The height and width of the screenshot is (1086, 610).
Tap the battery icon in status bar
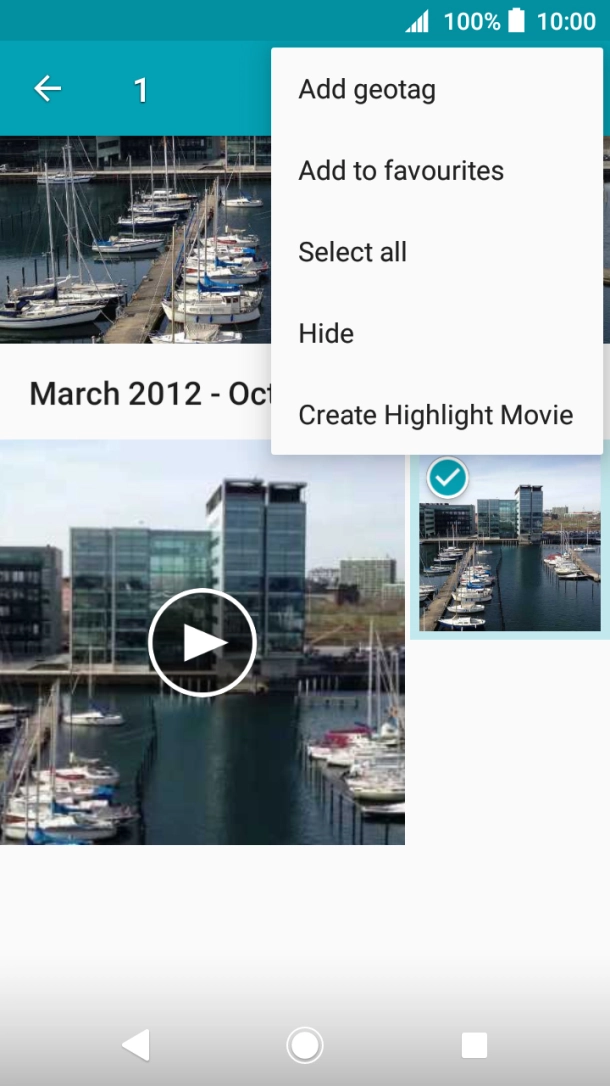[516, 21]
